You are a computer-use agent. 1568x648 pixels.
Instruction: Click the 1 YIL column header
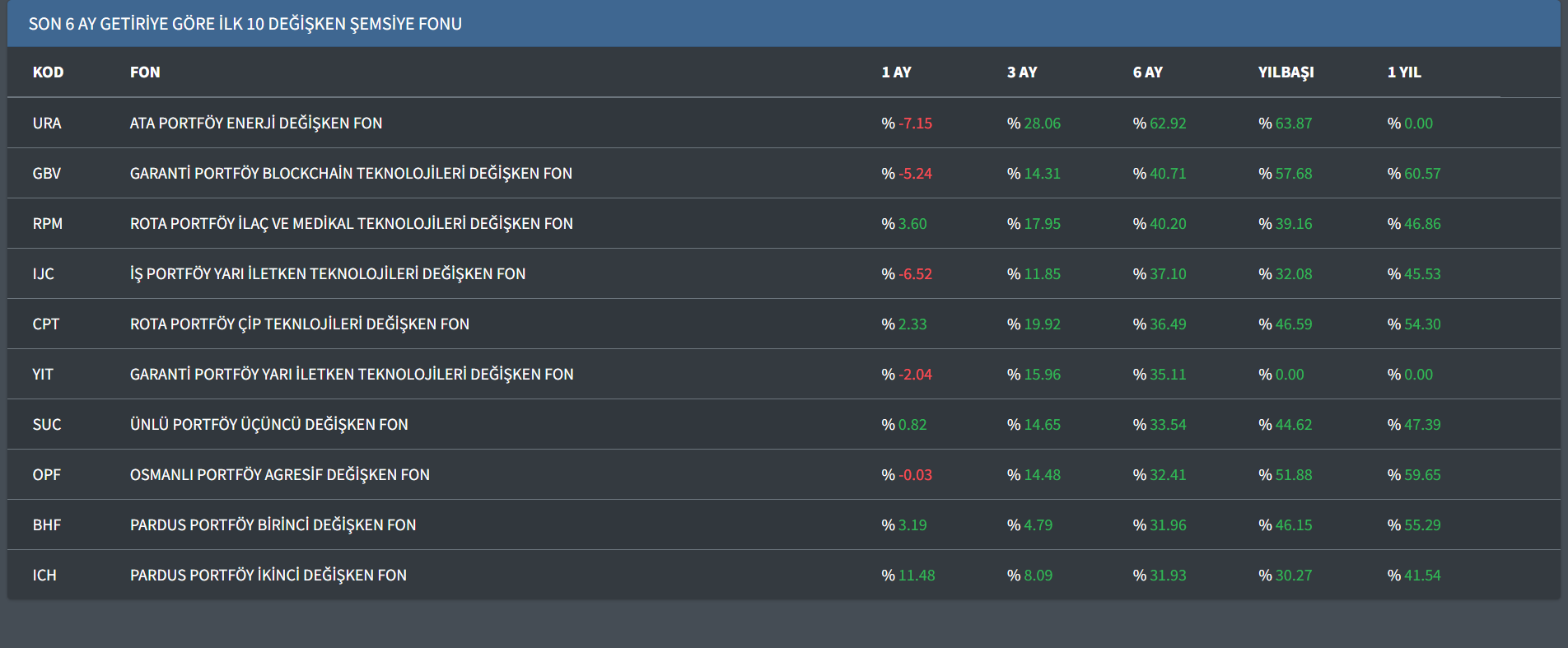[x=1403, y=72]
